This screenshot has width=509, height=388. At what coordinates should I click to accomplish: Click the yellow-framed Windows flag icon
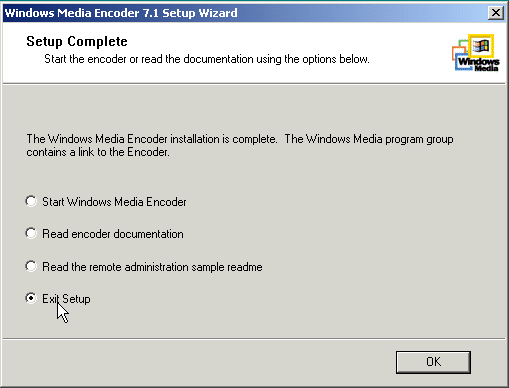(481, 46)
